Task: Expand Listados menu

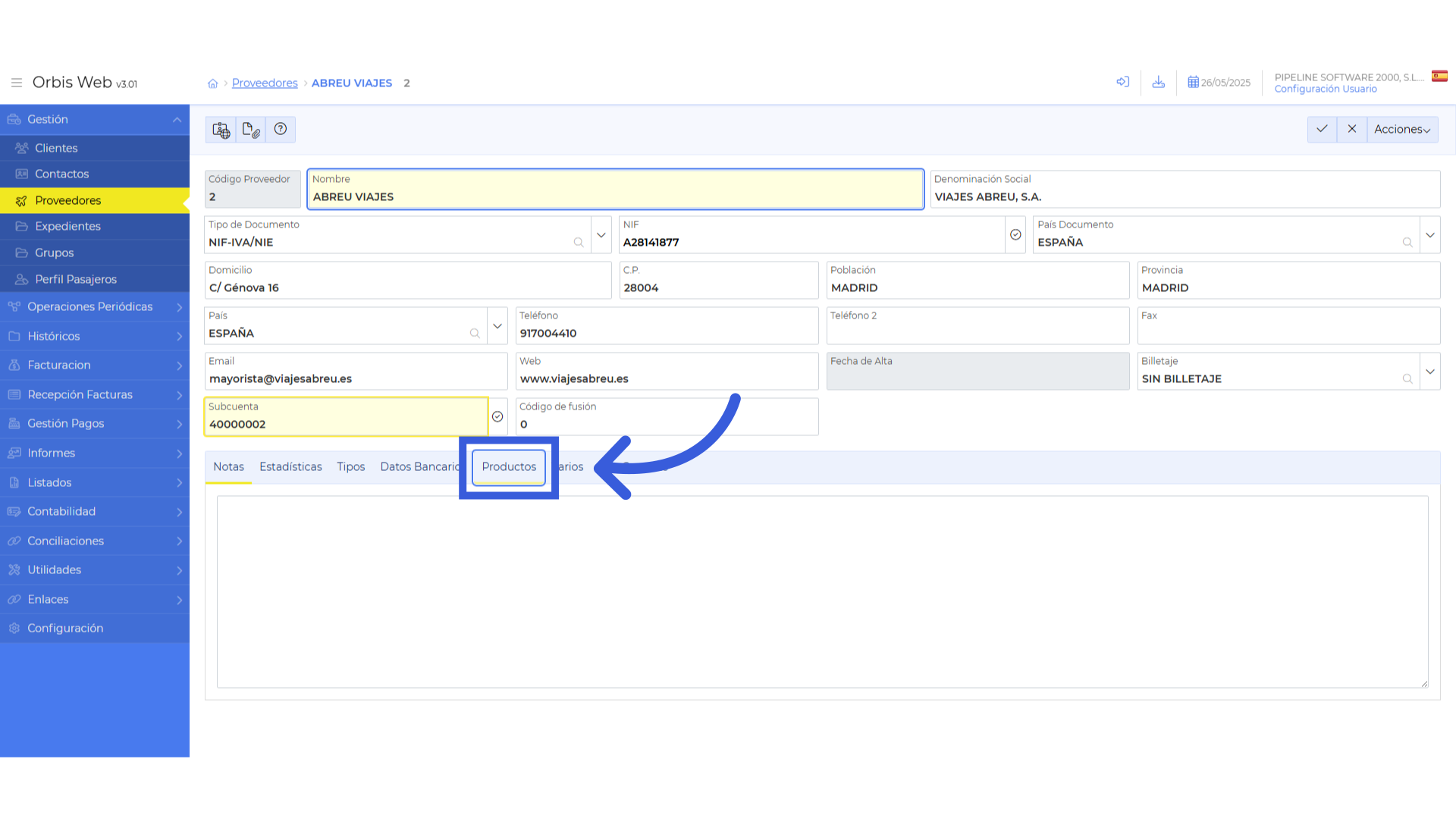Action: click(95, 482)
